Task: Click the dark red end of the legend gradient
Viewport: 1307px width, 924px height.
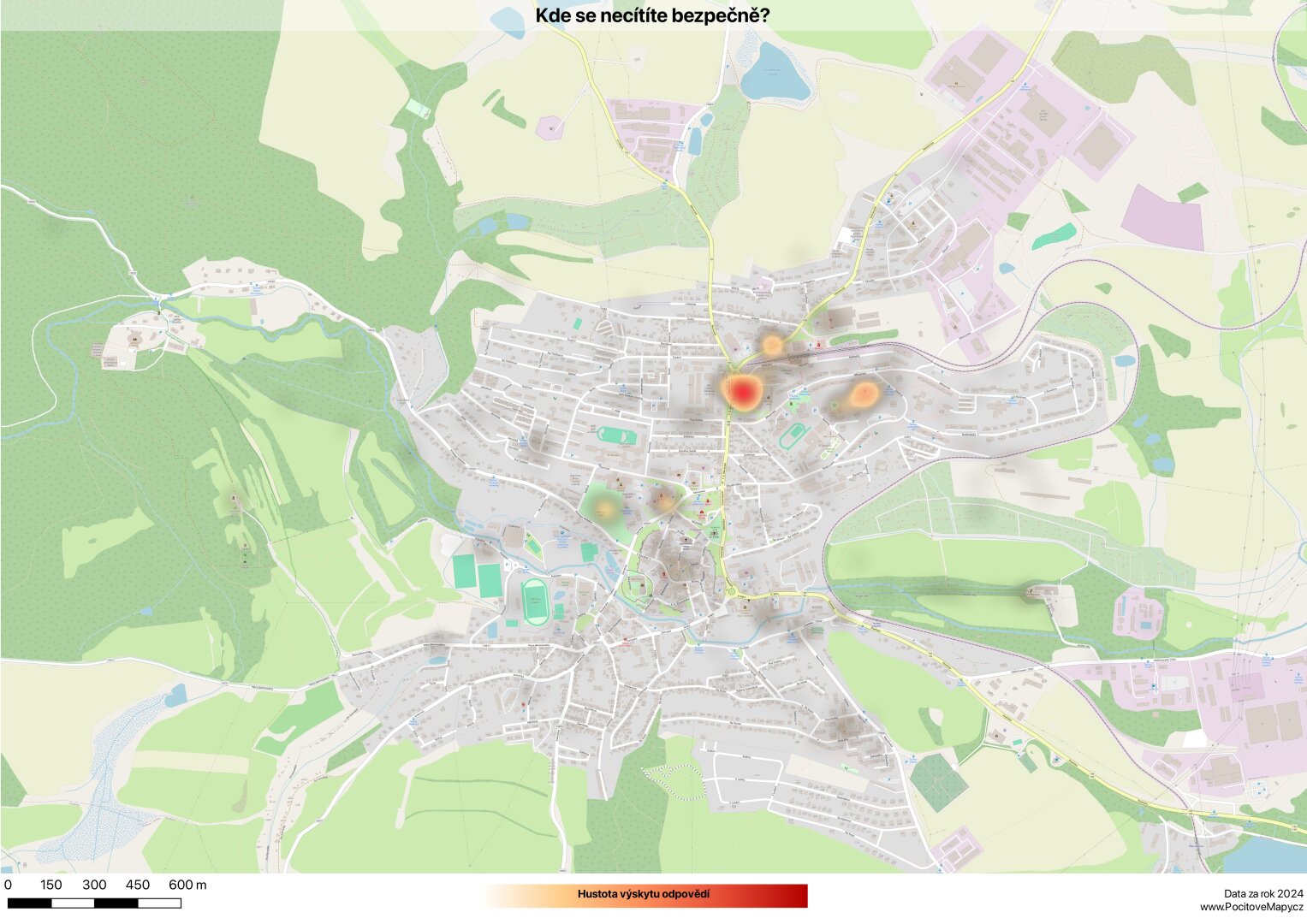Action: click(796, 896)
